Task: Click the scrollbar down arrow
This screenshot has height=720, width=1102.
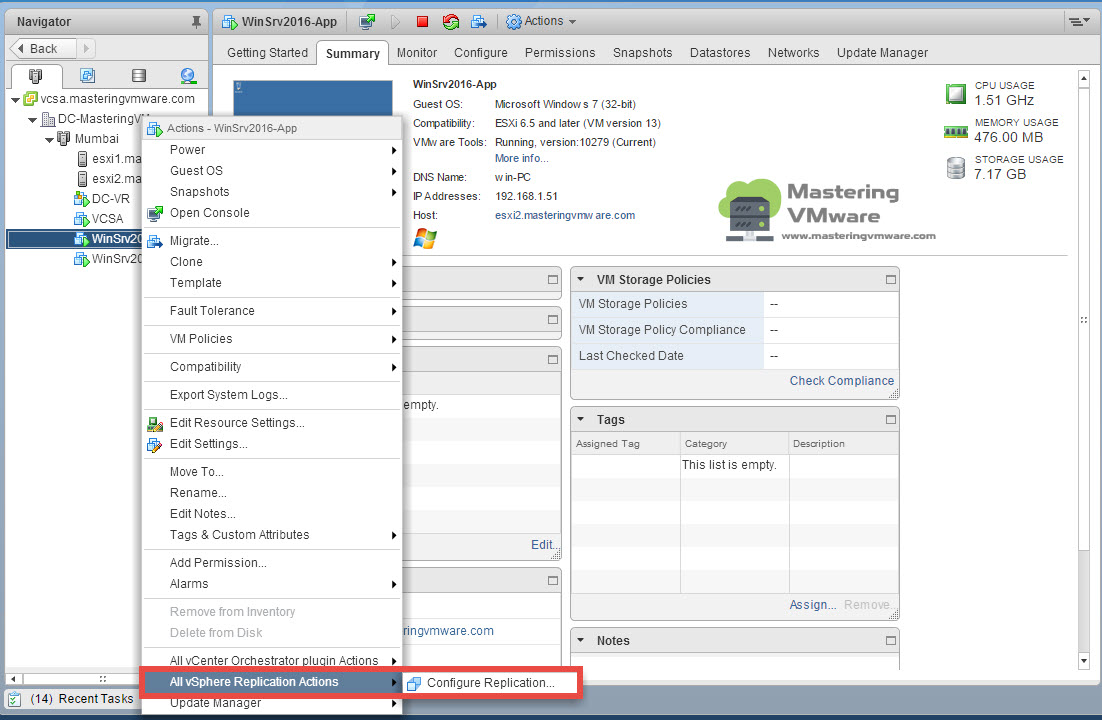Action: click(1084, 661)
